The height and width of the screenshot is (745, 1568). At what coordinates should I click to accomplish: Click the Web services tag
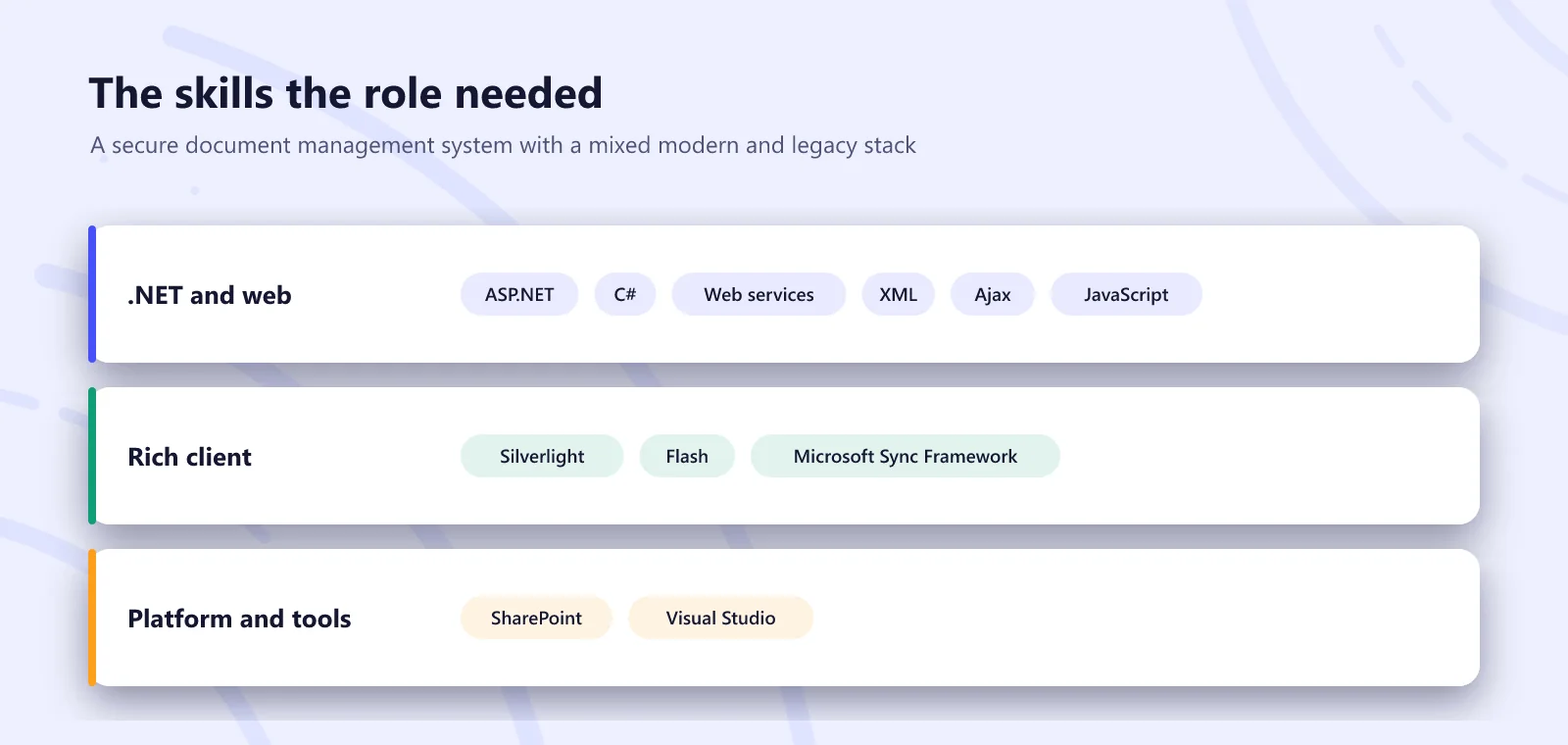click(x=759, y=294)
